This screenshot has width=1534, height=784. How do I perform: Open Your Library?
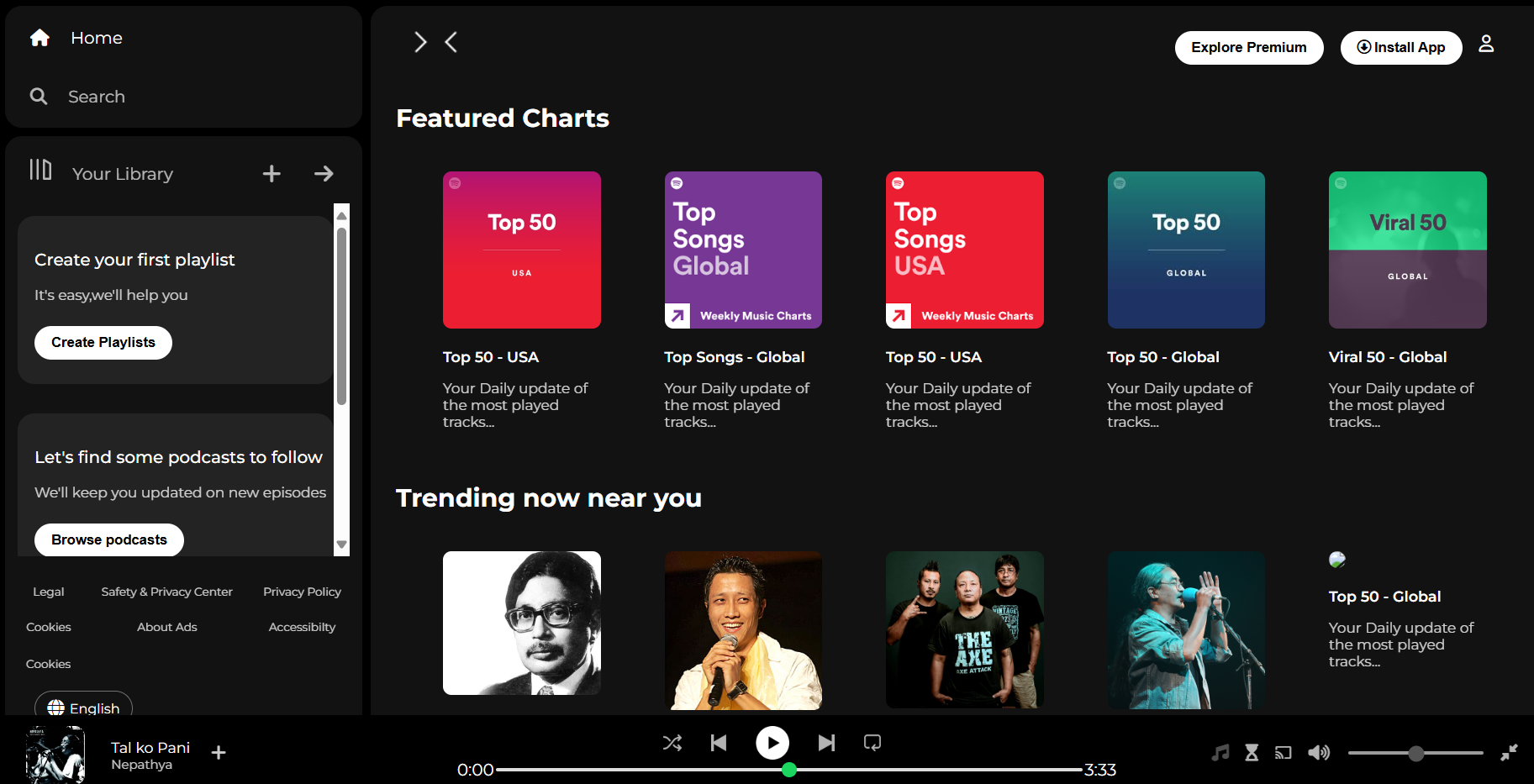123,174
